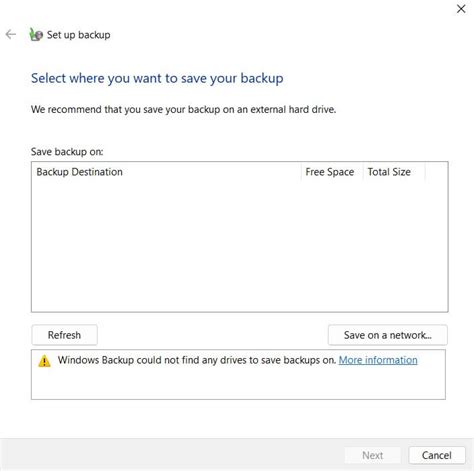Click the Windows Backup warning message text
The width and height of the screenshot is (474, 471).
tap(197, 360)
